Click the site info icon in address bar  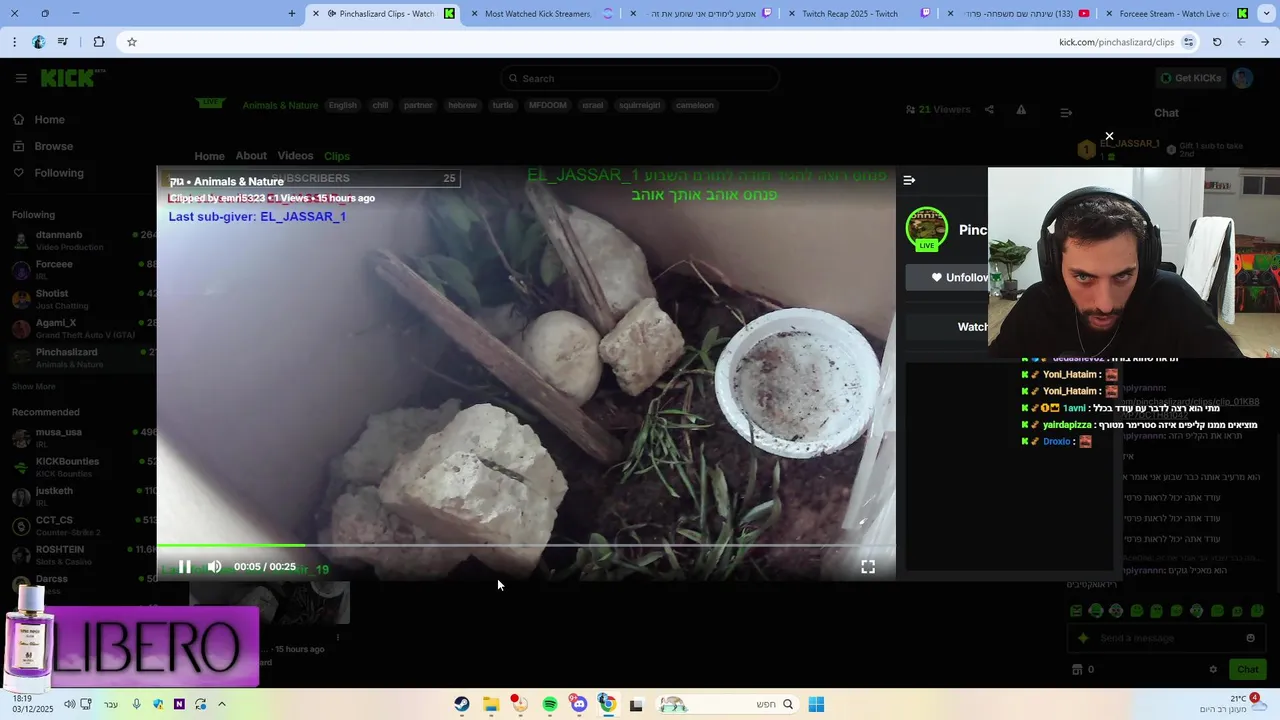tap(1188, 42)
